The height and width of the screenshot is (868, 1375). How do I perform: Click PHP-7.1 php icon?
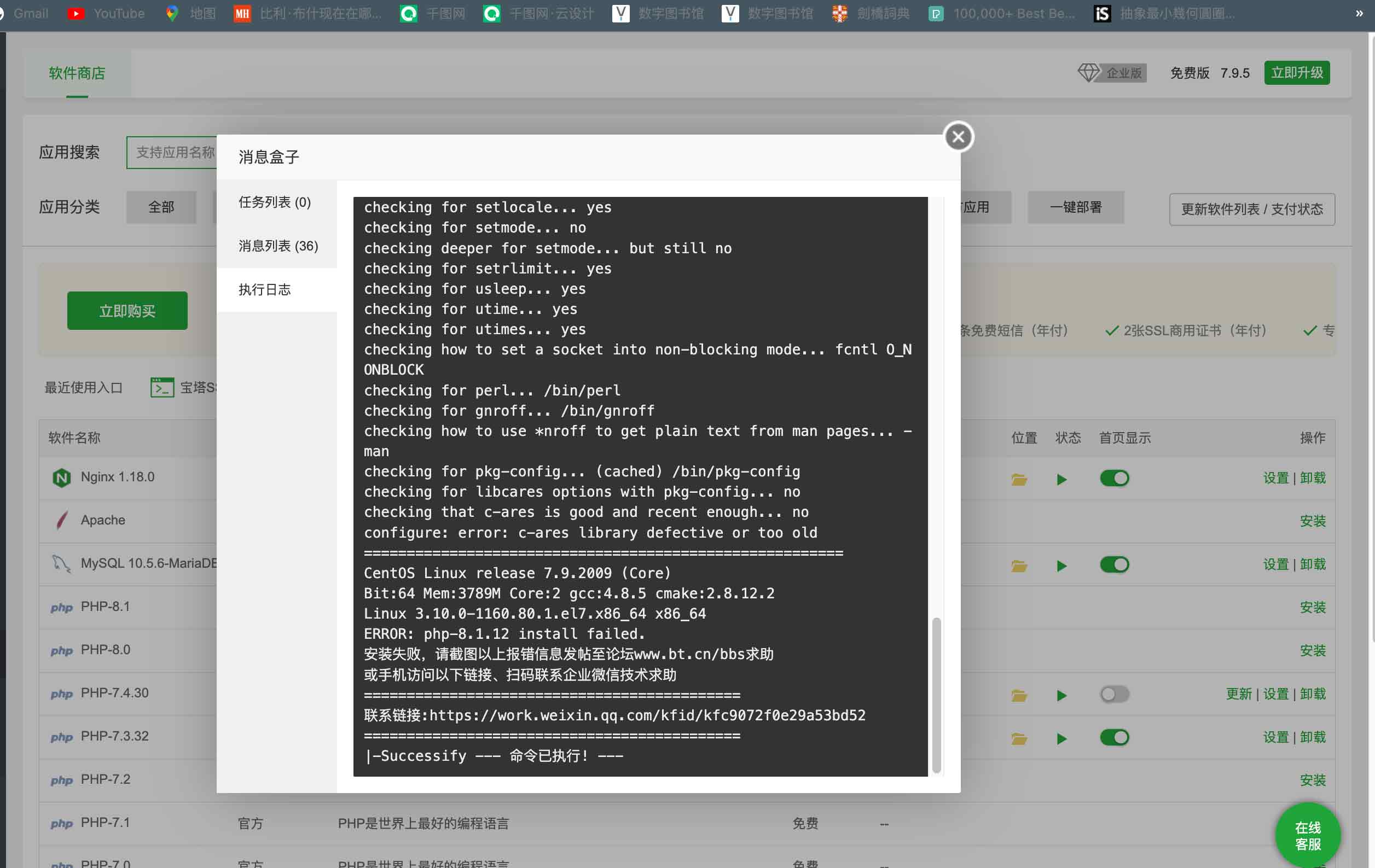click(62, 824)
